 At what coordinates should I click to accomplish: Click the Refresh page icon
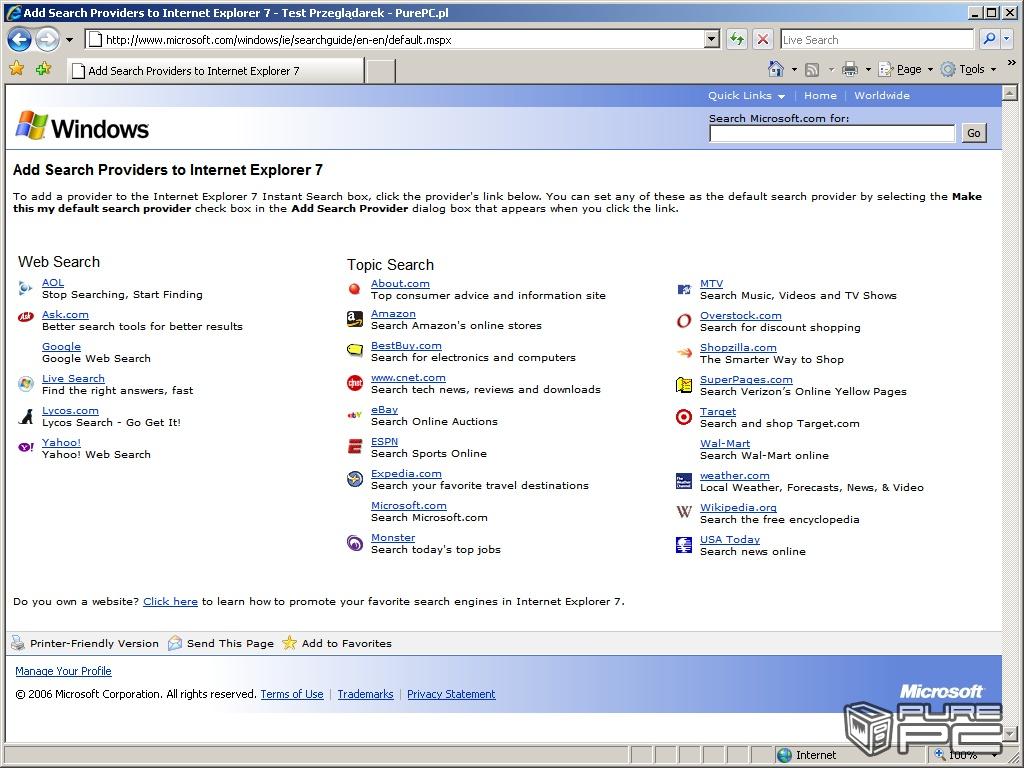click(737, 39)
